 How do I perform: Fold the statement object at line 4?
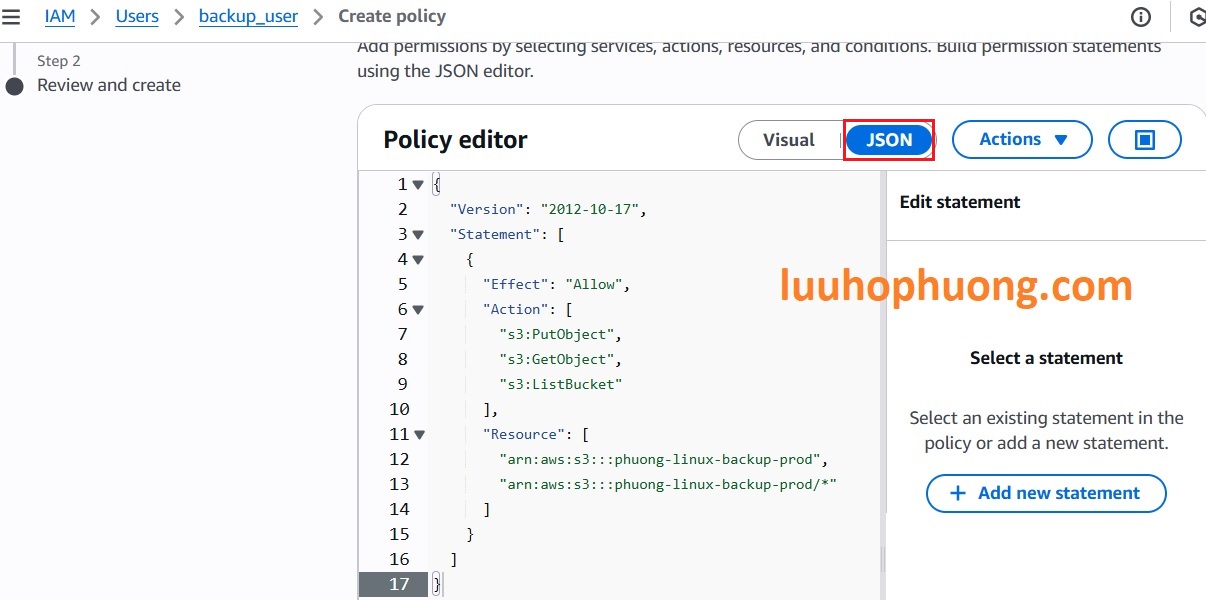pyautogui.click(x=418, y=260)
